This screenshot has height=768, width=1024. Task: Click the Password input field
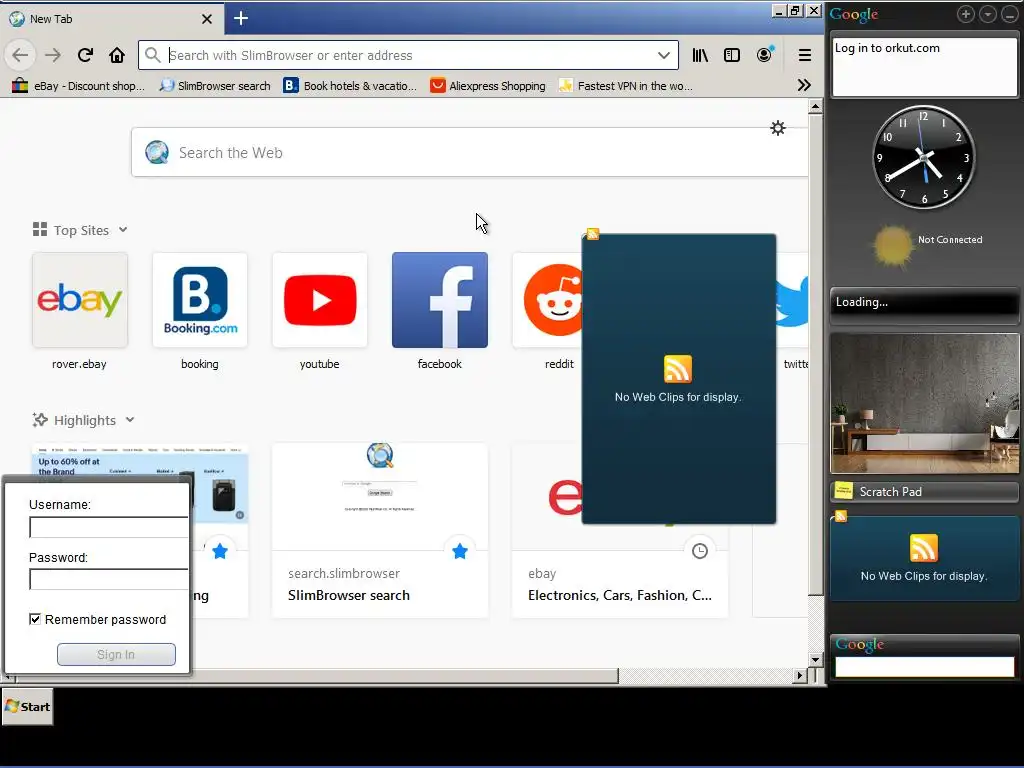pyautogui.click(x=108, y=579)
